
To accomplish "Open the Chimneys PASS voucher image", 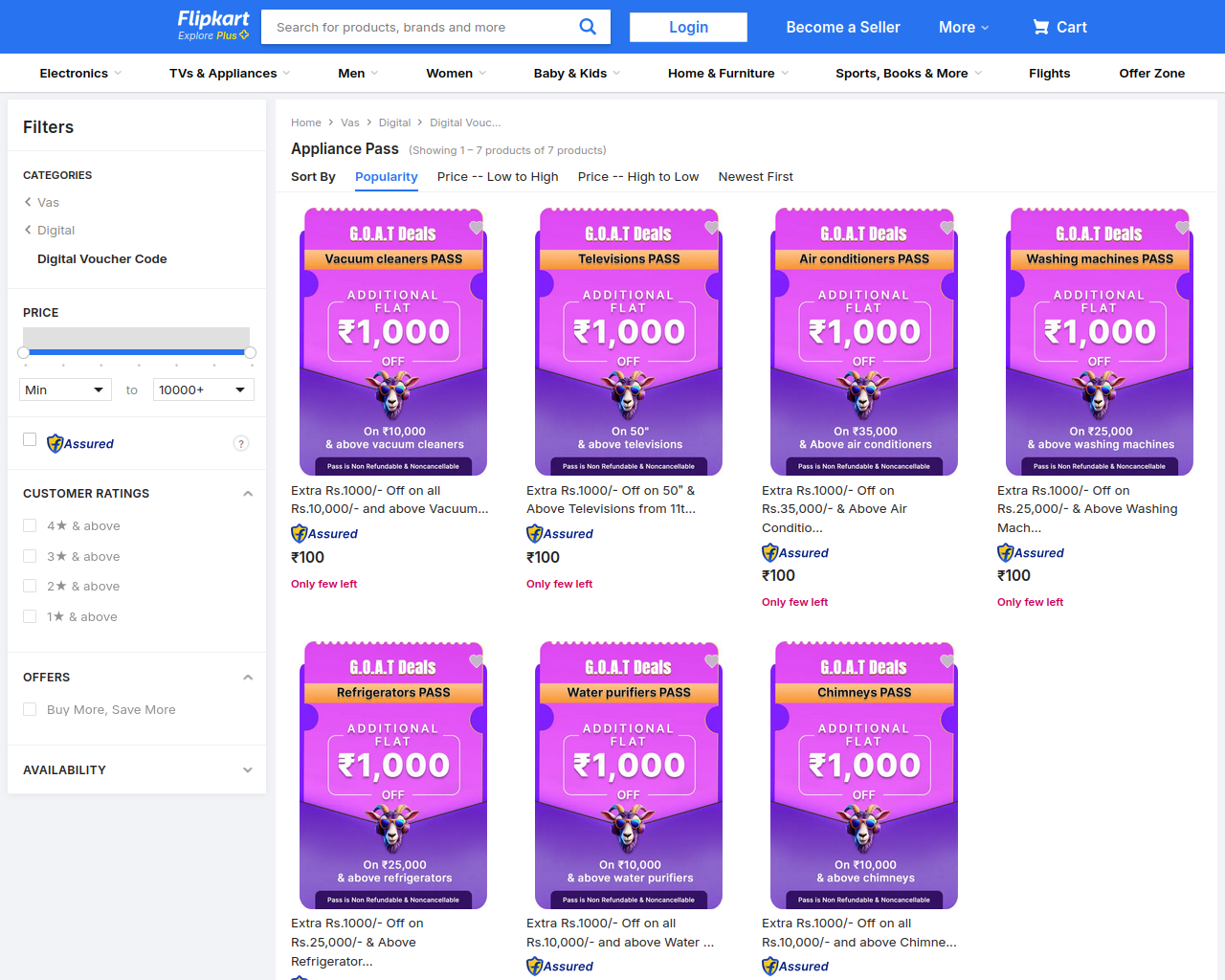I will tap(864, 775).
